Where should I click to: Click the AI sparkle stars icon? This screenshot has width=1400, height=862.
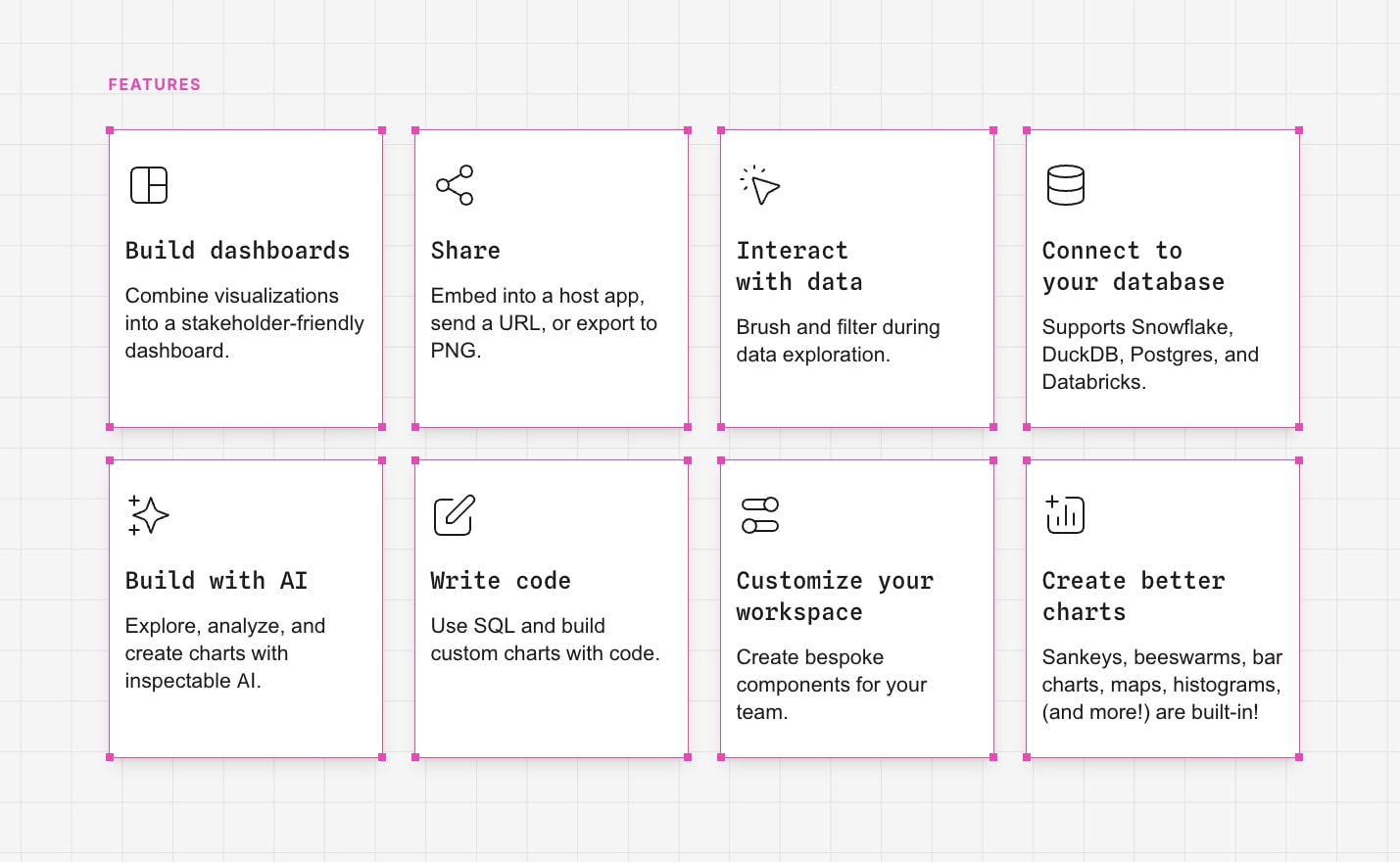click(x=149, y=515)
